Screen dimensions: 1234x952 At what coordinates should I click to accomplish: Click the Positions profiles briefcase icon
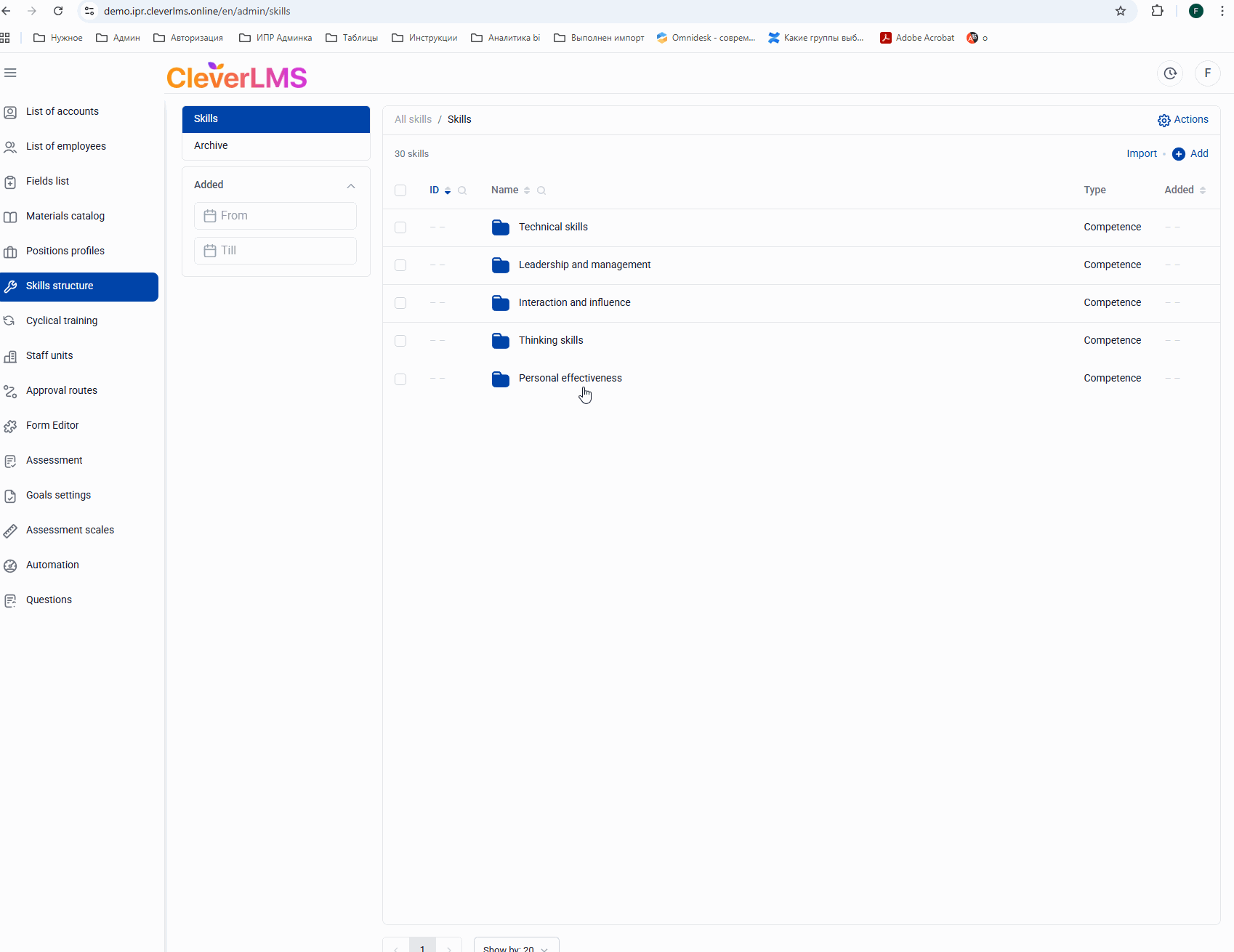(10, 251)
